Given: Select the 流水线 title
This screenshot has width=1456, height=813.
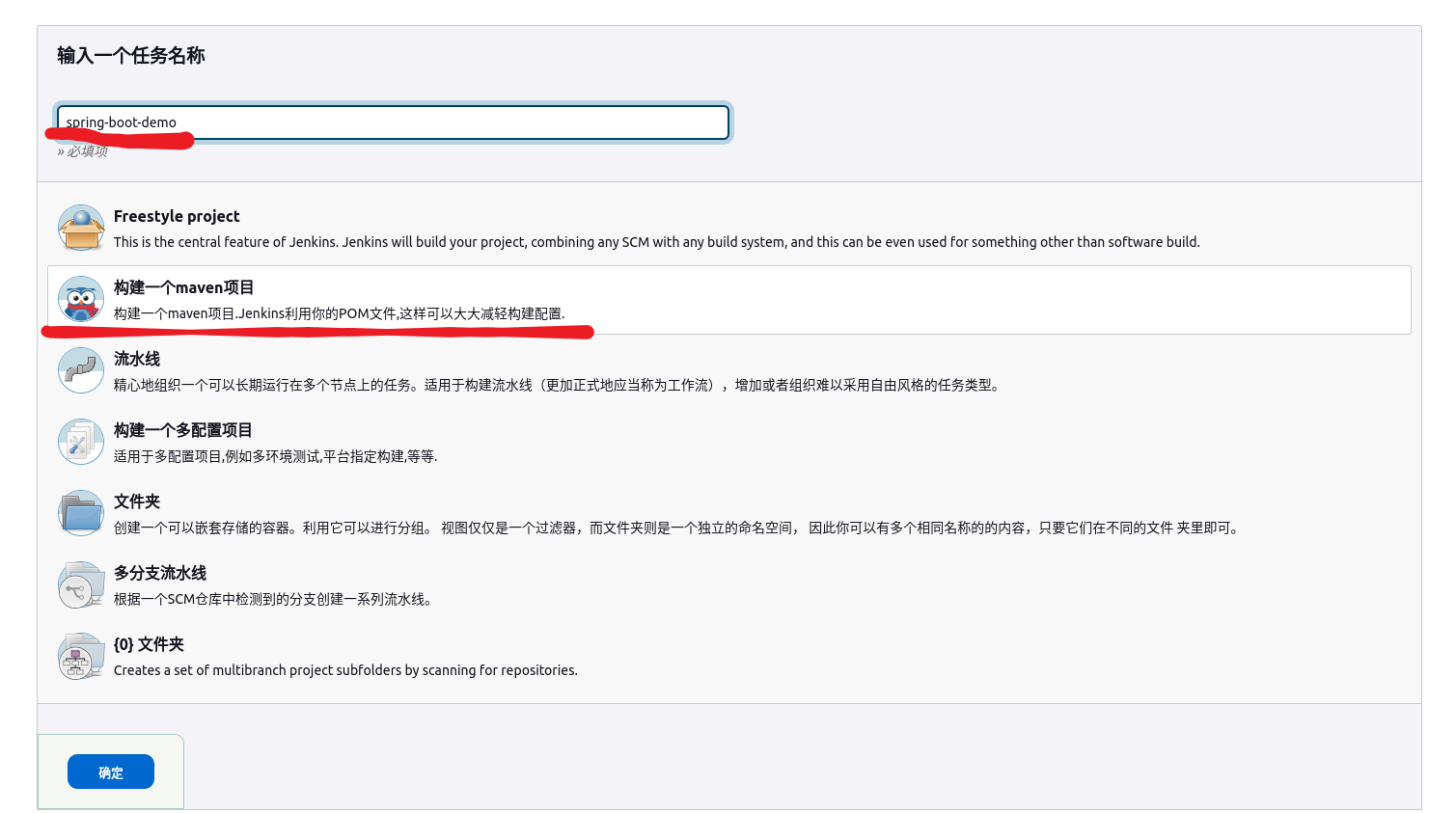Looking at the screenshot, I should tap(137, 359).
